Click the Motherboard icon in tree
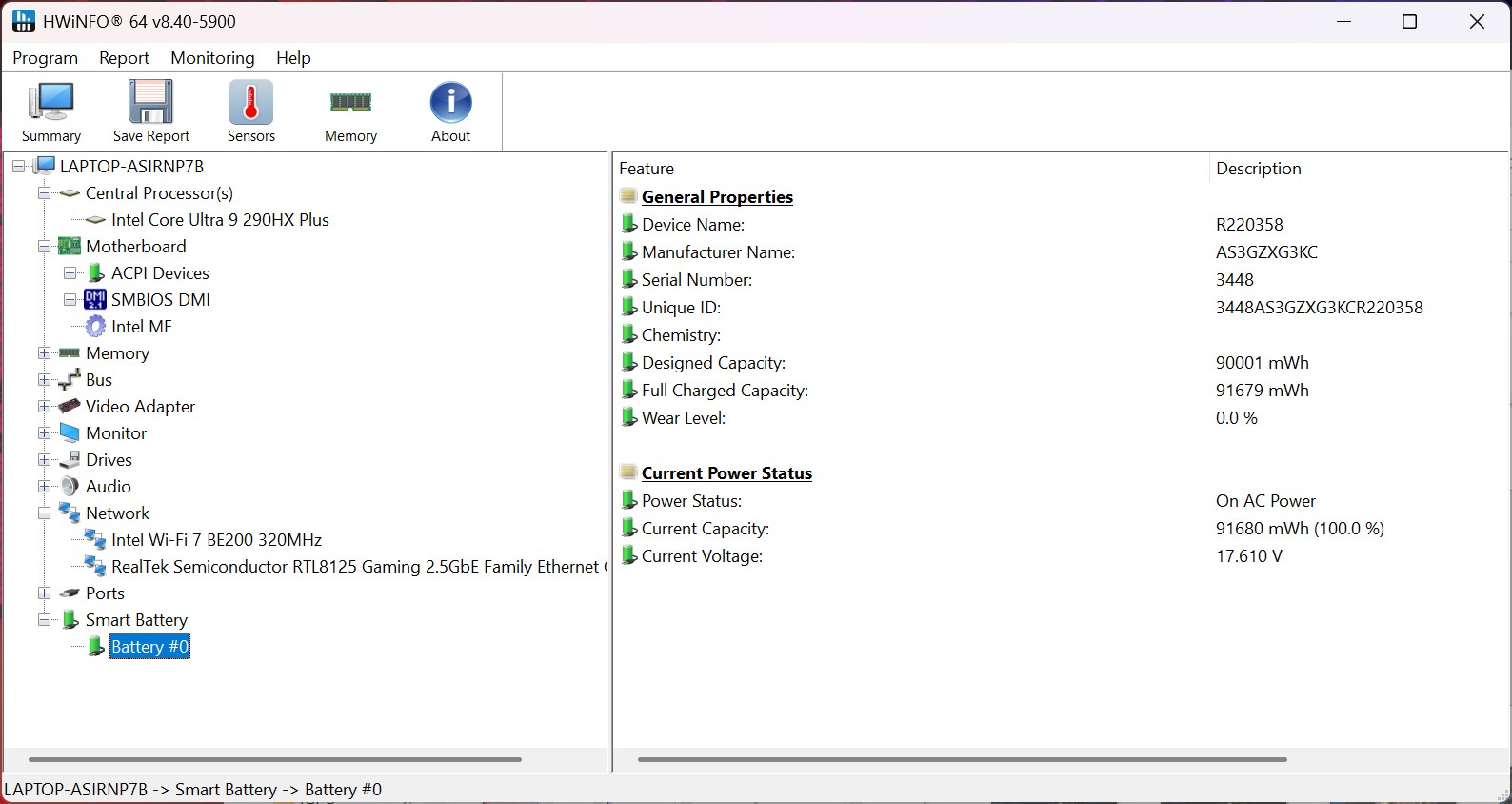The width and height of the screenshot is (1512, 804). (70, 247)
